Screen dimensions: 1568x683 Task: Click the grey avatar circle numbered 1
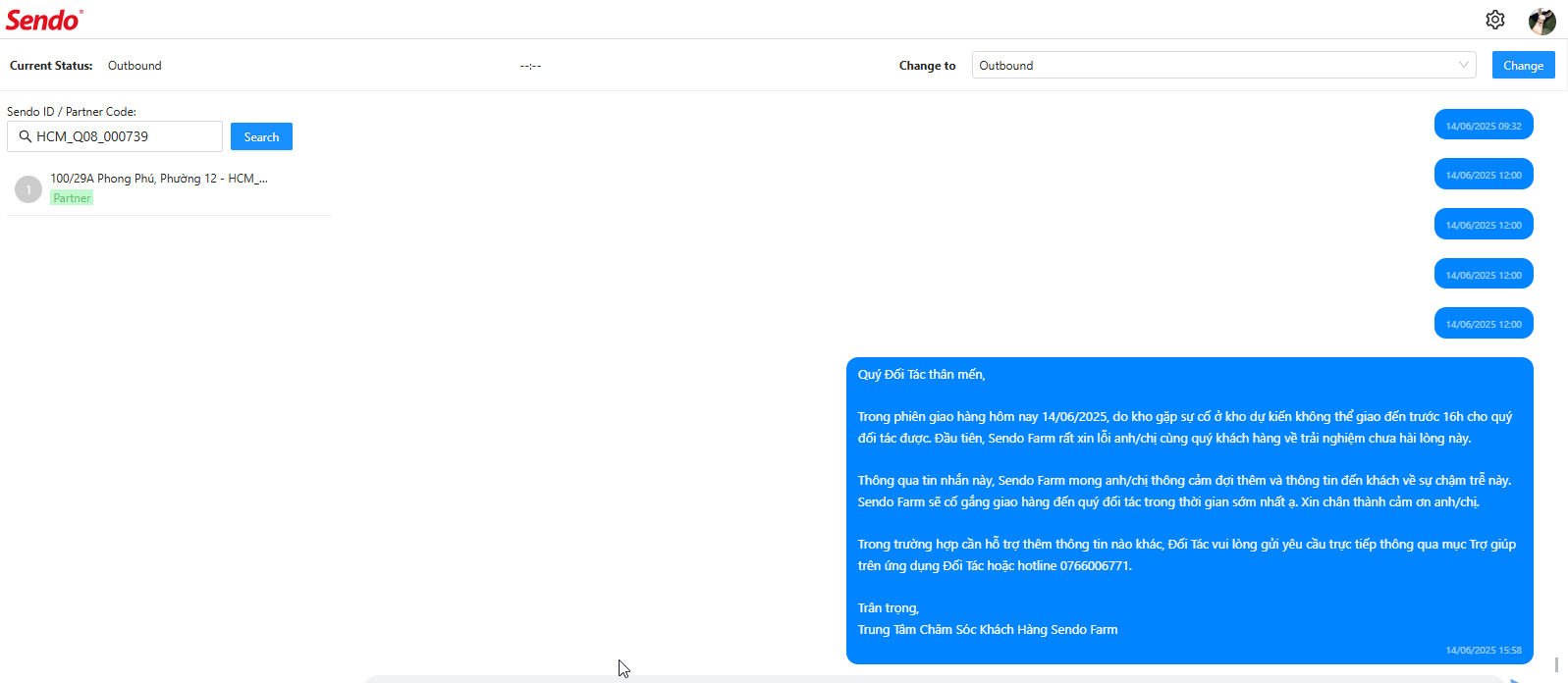coord(28,188)
